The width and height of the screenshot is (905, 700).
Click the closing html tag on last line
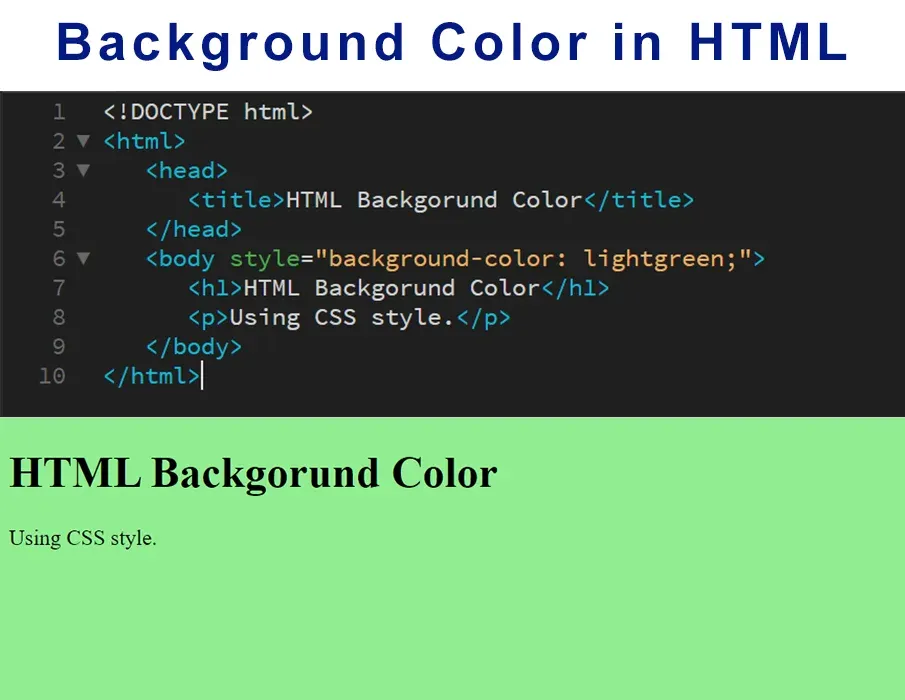(x=151, y=376)
